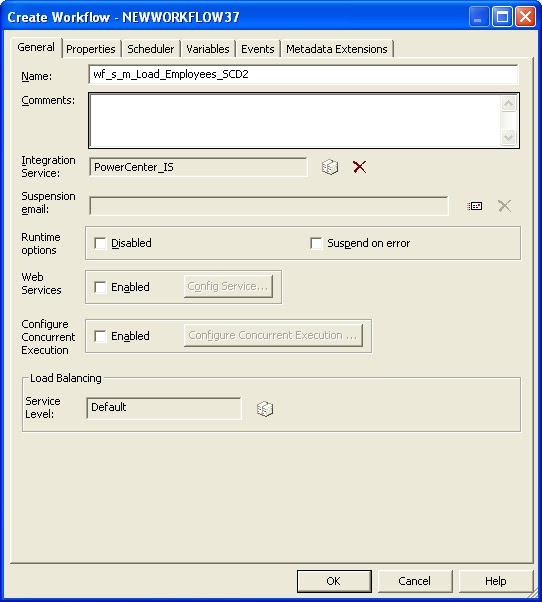Minimize the Create Workflow window
This screenshot has width=542, height=602.
pos(478,17)
